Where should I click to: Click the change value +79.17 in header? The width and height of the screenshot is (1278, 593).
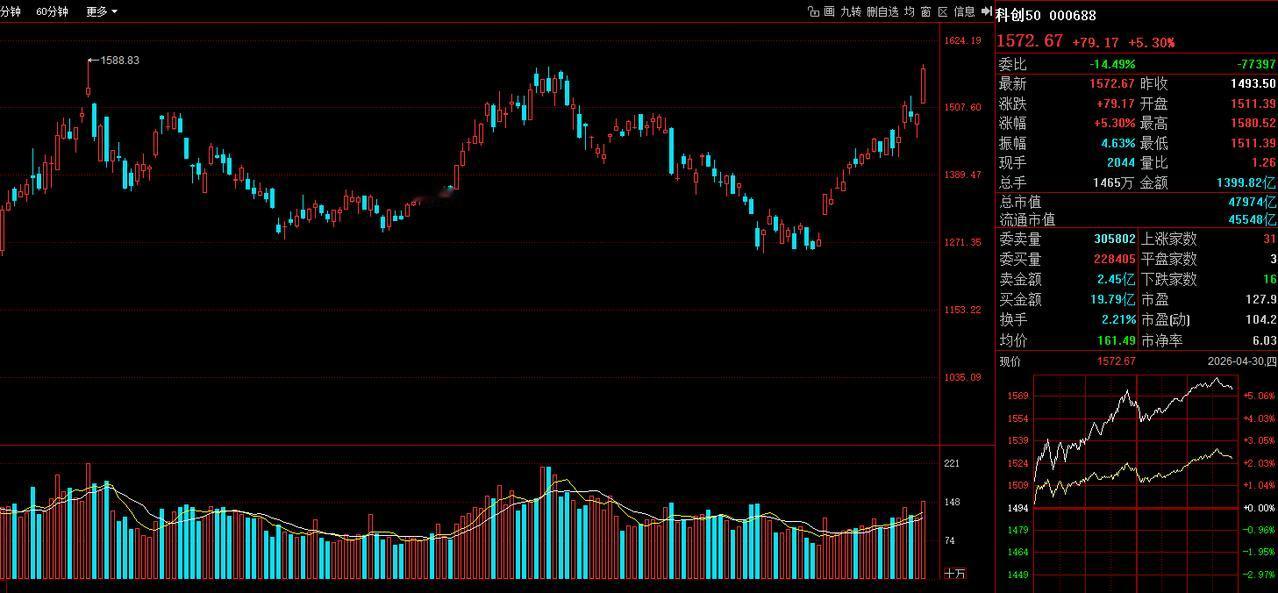(1097, 43)
